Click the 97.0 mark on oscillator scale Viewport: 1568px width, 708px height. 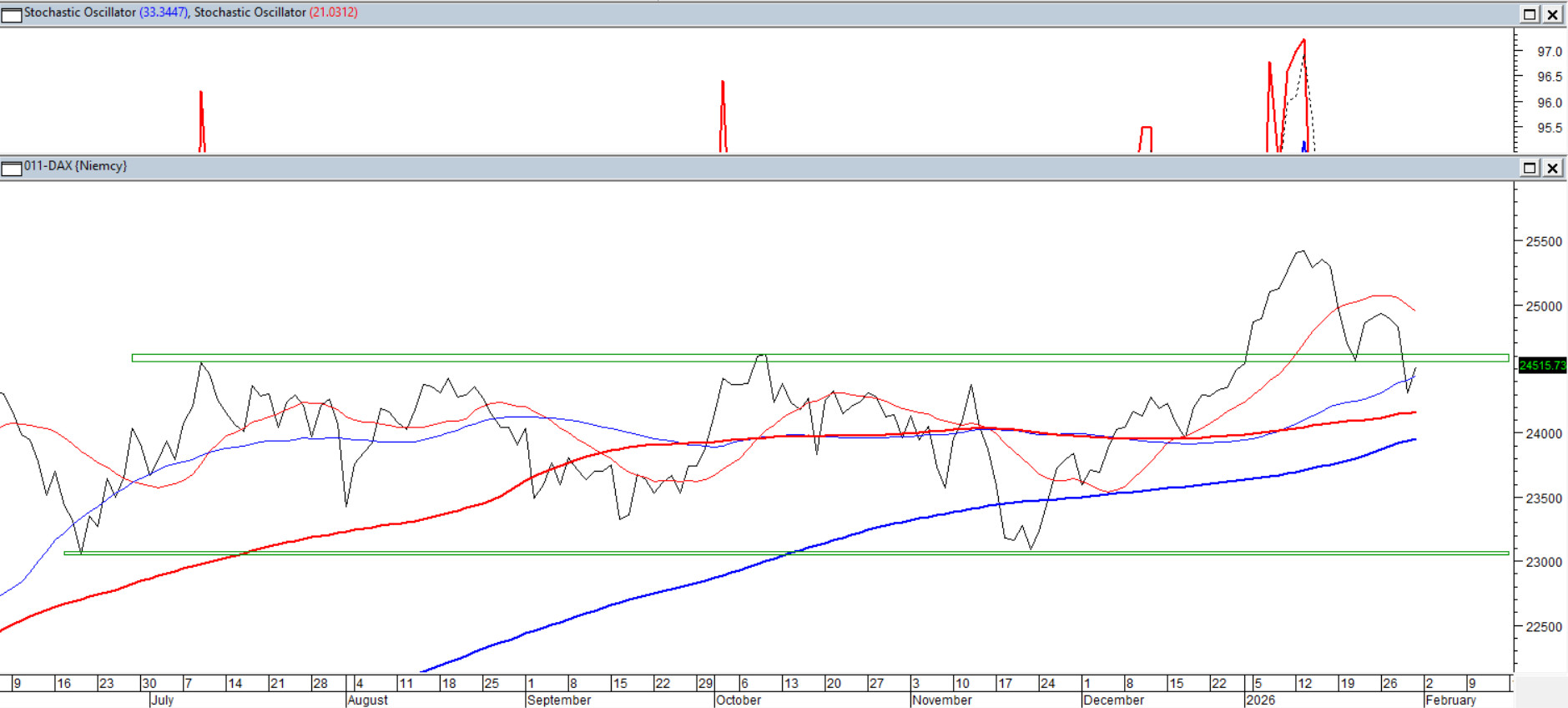click(x=1549, y=52)
